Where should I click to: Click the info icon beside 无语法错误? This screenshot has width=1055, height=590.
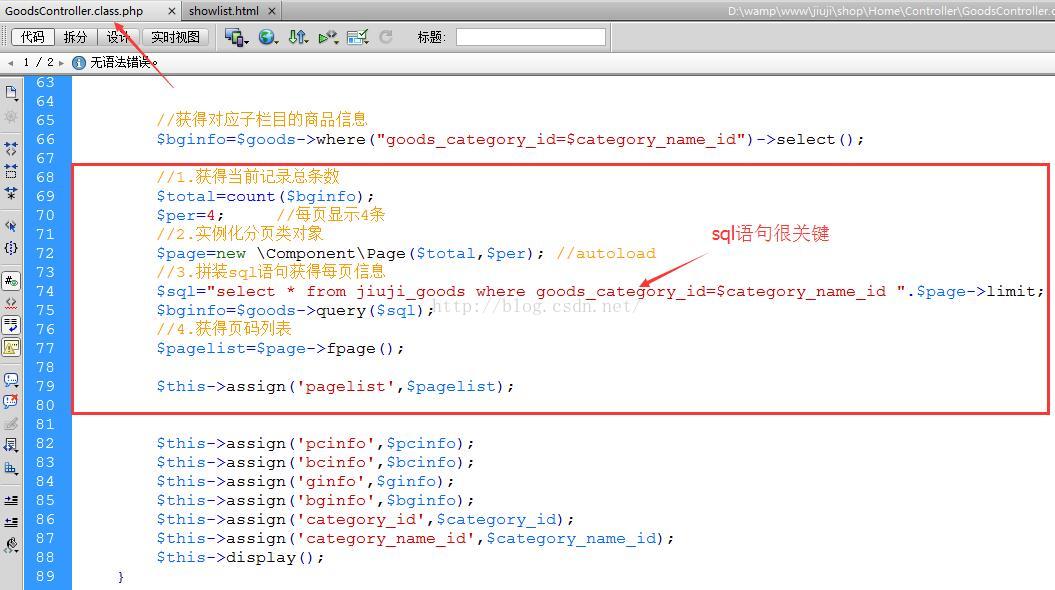click(x=79, y=63)
